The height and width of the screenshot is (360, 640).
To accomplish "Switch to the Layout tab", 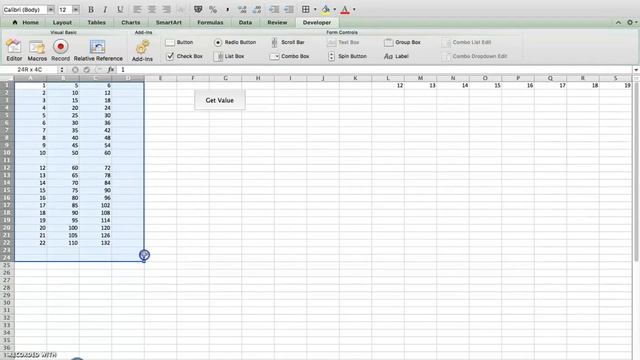I will [62, 22].
